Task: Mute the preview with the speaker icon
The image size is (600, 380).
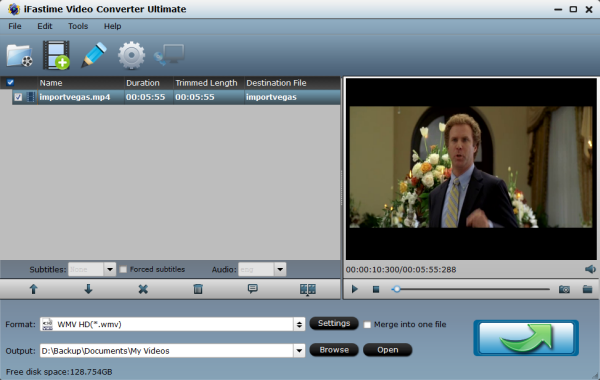Action: 590,269
